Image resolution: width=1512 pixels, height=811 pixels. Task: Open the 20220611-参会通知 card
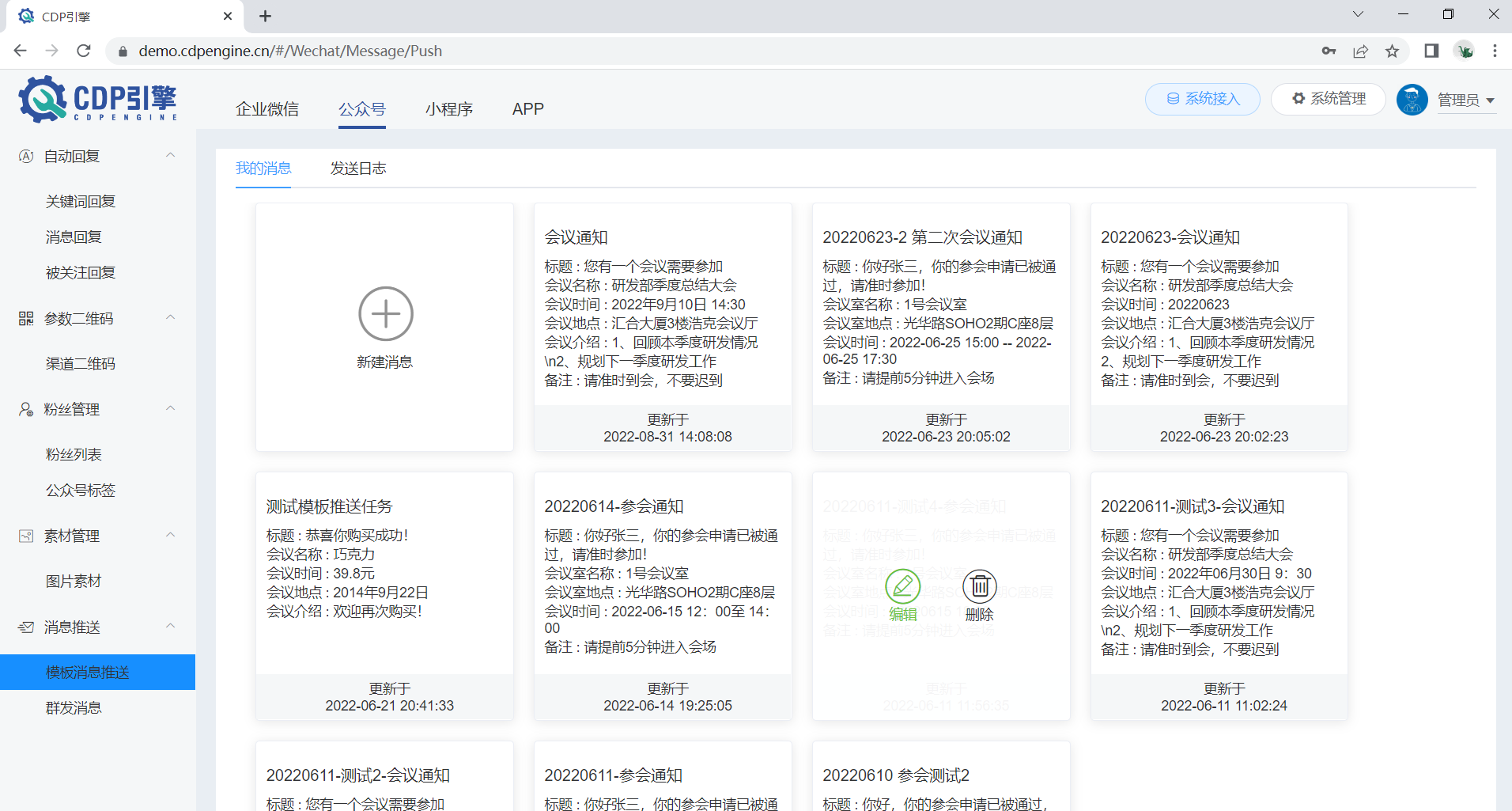tap(663, 776)
